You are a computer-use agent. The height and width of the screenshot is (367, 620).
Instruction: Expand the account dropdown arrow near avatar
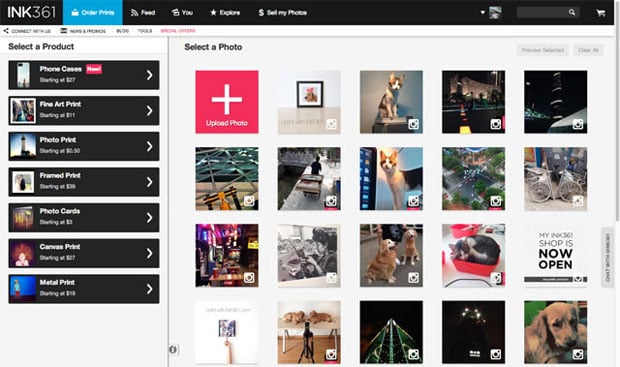[482, 12]
